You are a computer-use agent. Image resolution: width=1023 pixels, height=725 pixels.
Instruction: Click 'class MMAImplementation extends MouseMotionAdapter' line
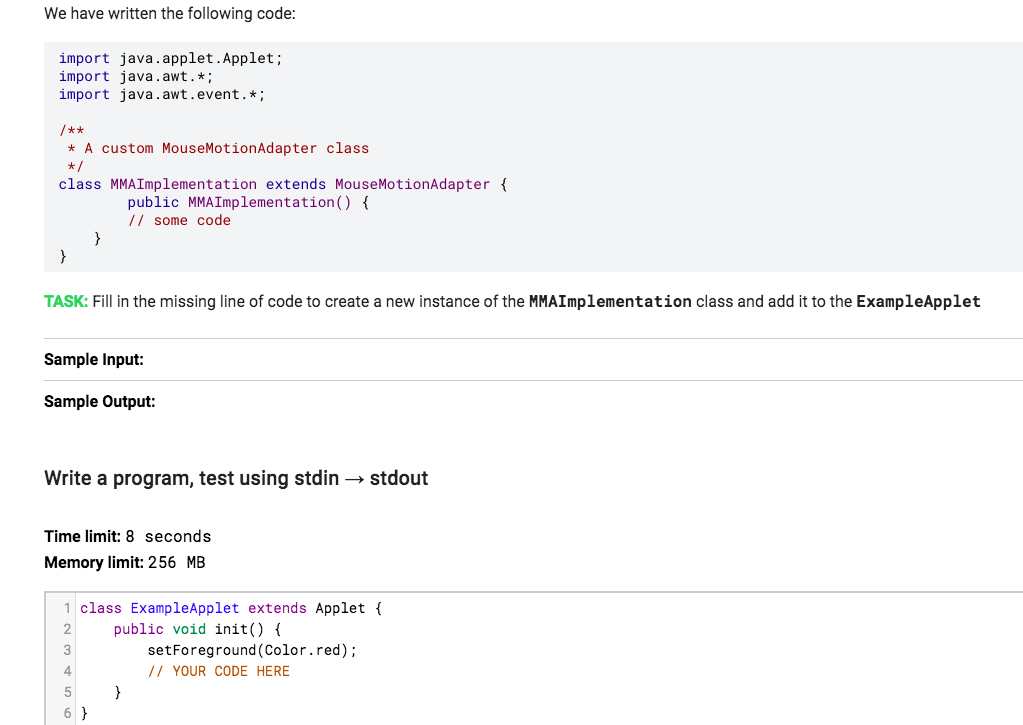click(282, 185)
